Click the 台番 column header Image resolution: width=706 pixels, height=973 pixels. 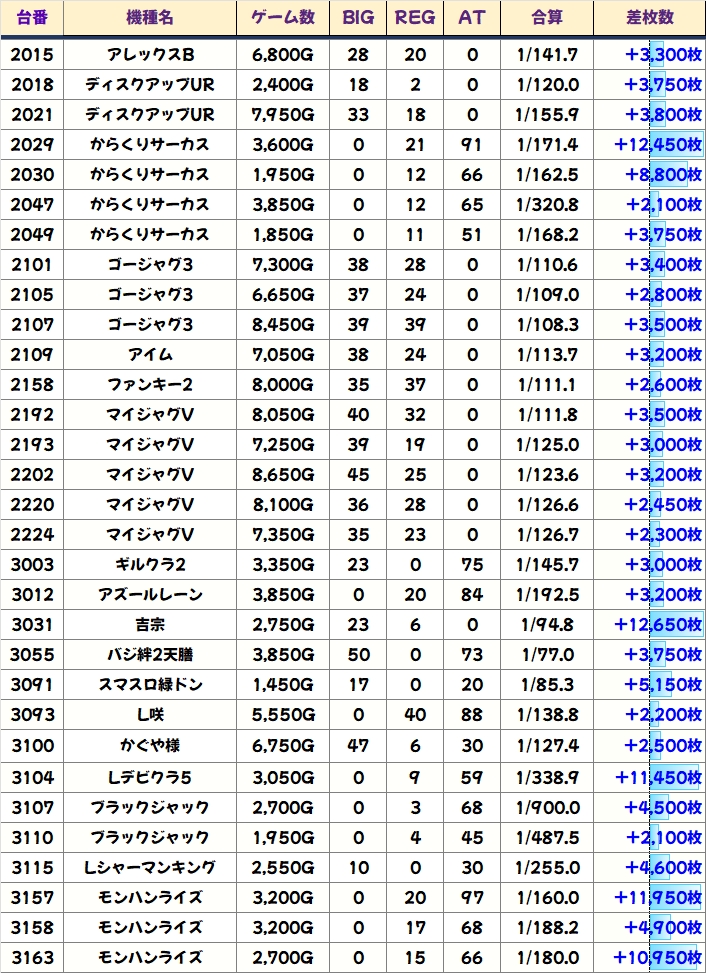32,17
